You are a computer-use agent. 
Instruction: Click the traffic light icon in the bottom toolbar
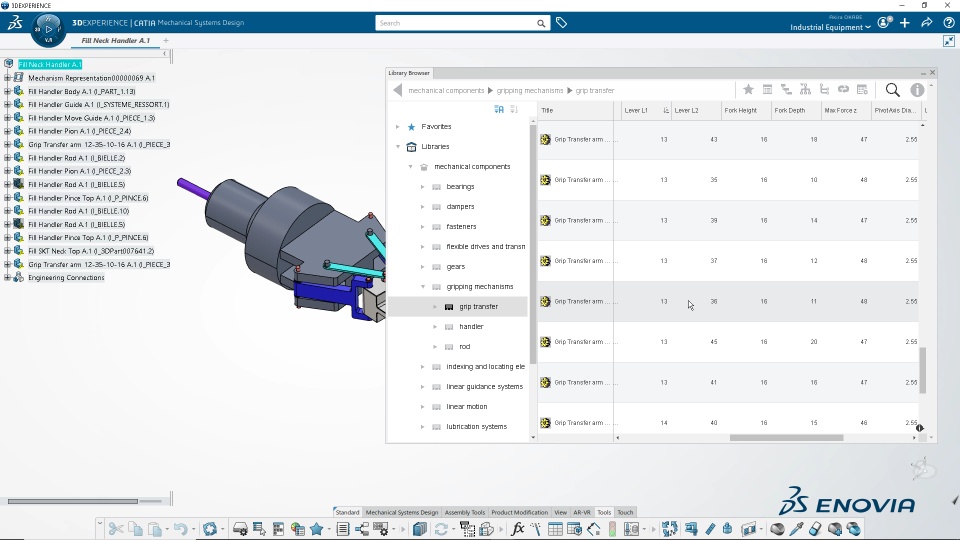[x=612, y=529]
